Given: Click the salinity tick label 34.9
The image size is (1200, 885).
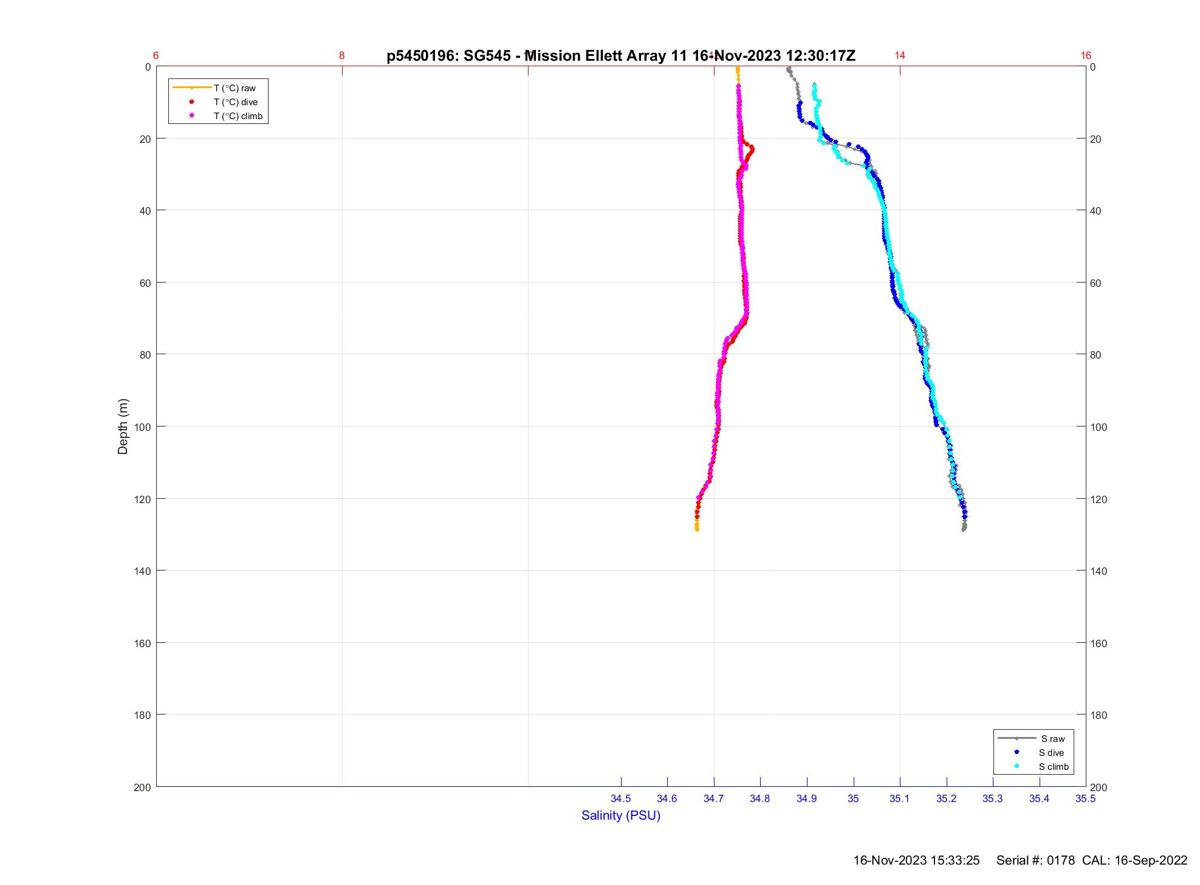Looking at the screenshot, I should pyautogui.click(x=807, y=798).
